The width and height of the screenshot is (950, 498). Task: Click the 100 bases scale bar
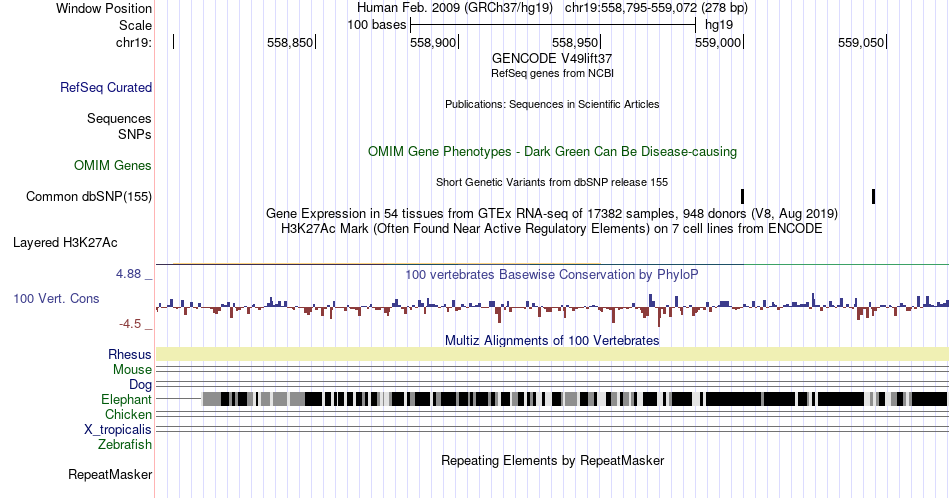(x=553, y=25)
